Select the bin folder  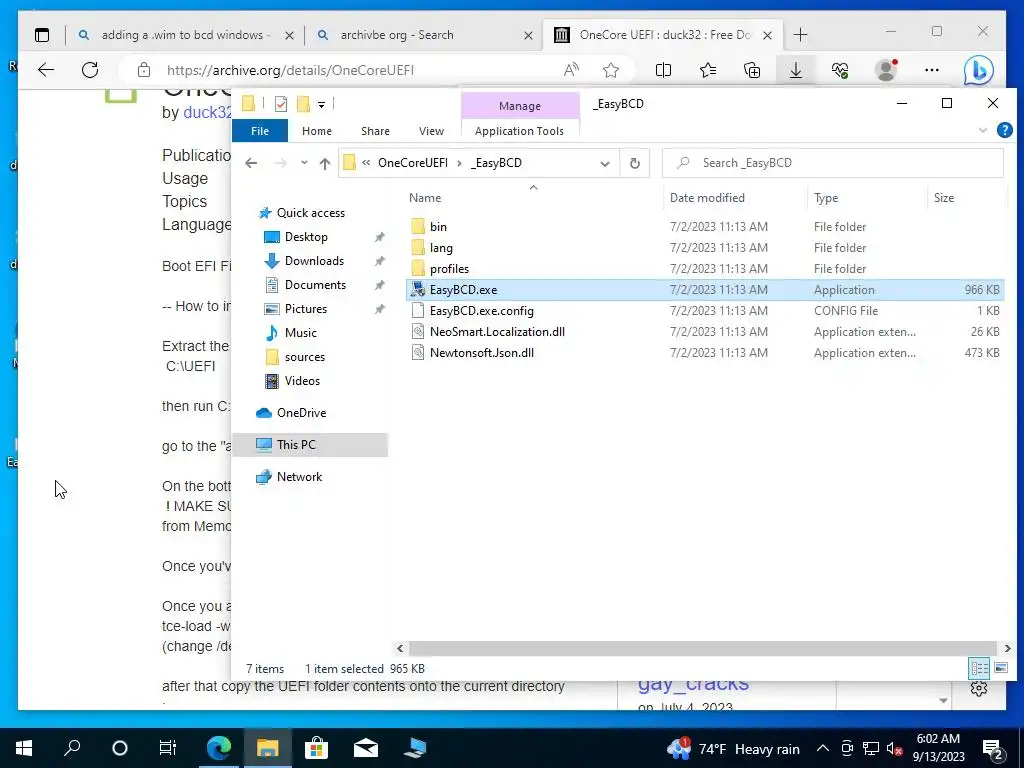[438, 227]
